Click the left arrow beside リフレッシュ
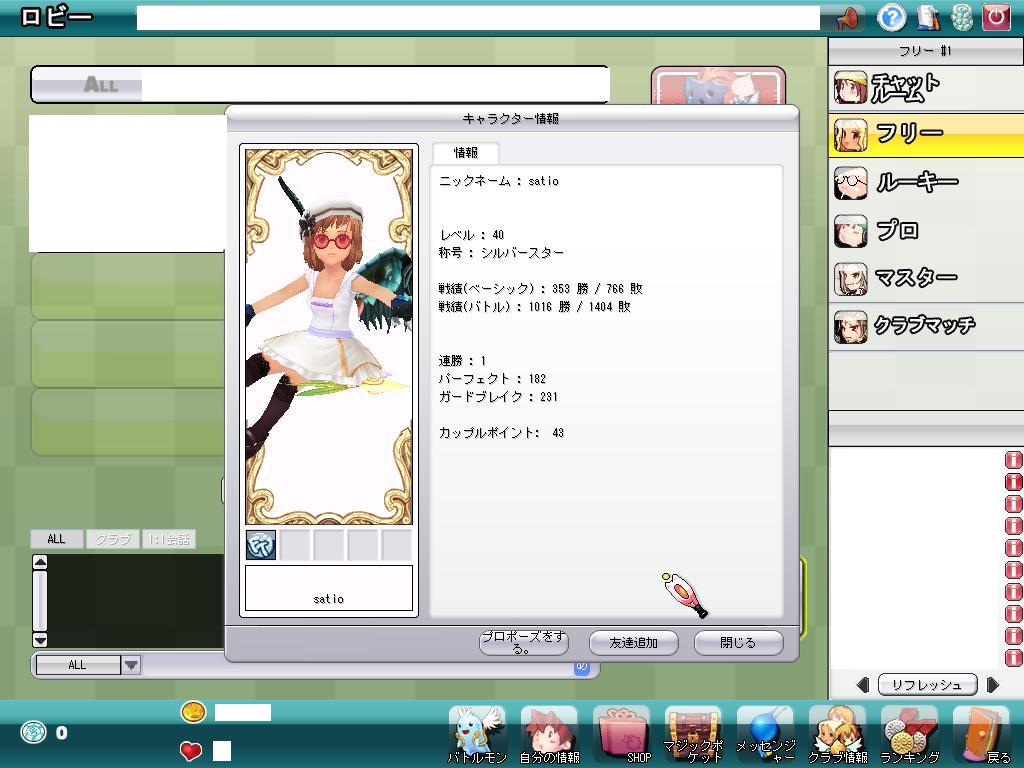 coord(863,685)
